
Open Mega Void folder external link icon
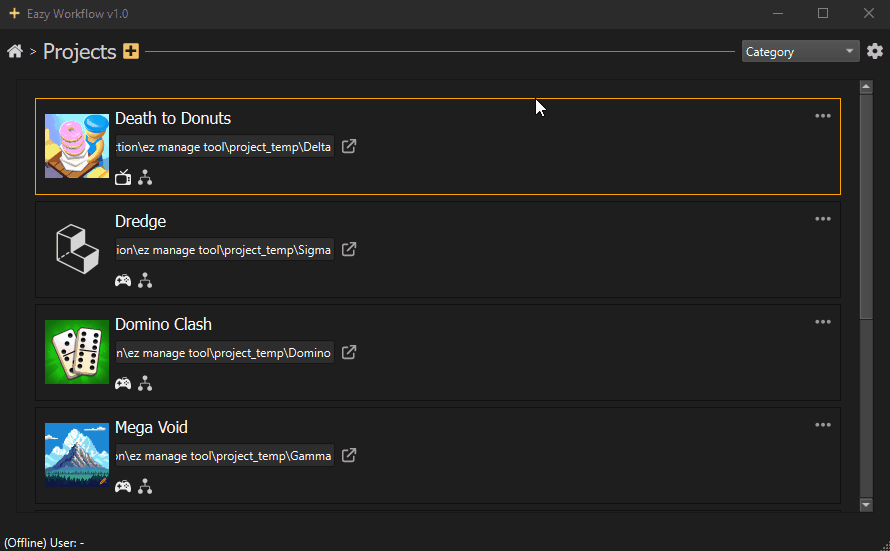pos(349,455)
